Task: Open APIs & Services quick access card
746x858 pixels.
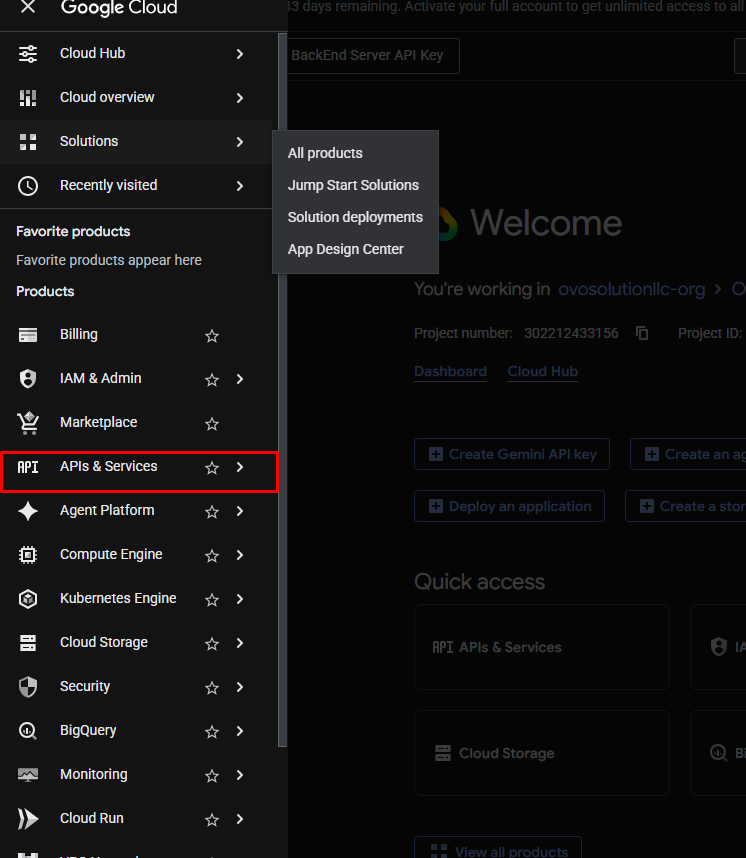Action: point(542,647)
